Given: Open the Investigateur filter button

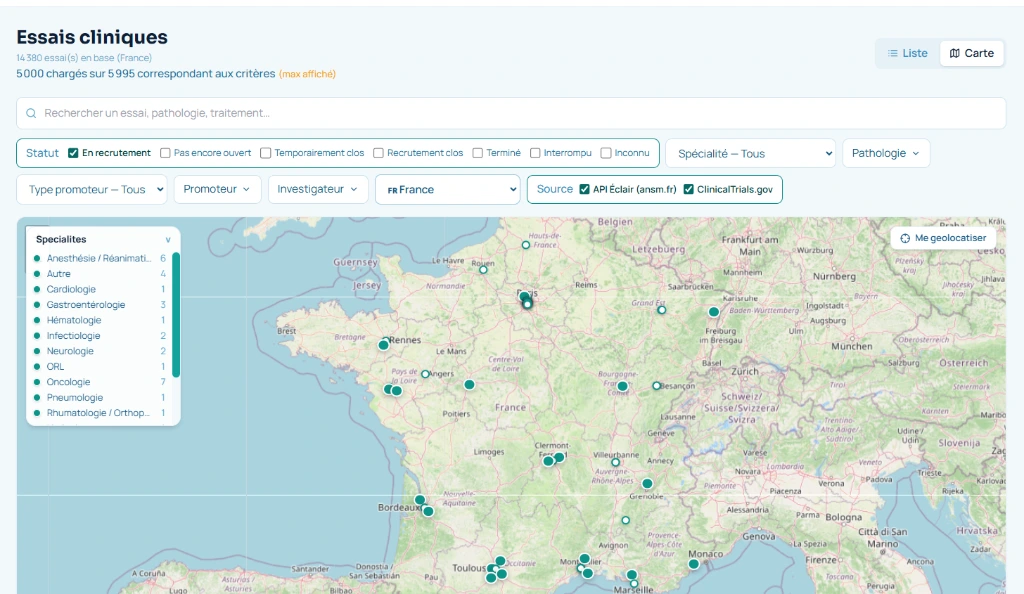Looking at the screenshot, I should (318, 189).
